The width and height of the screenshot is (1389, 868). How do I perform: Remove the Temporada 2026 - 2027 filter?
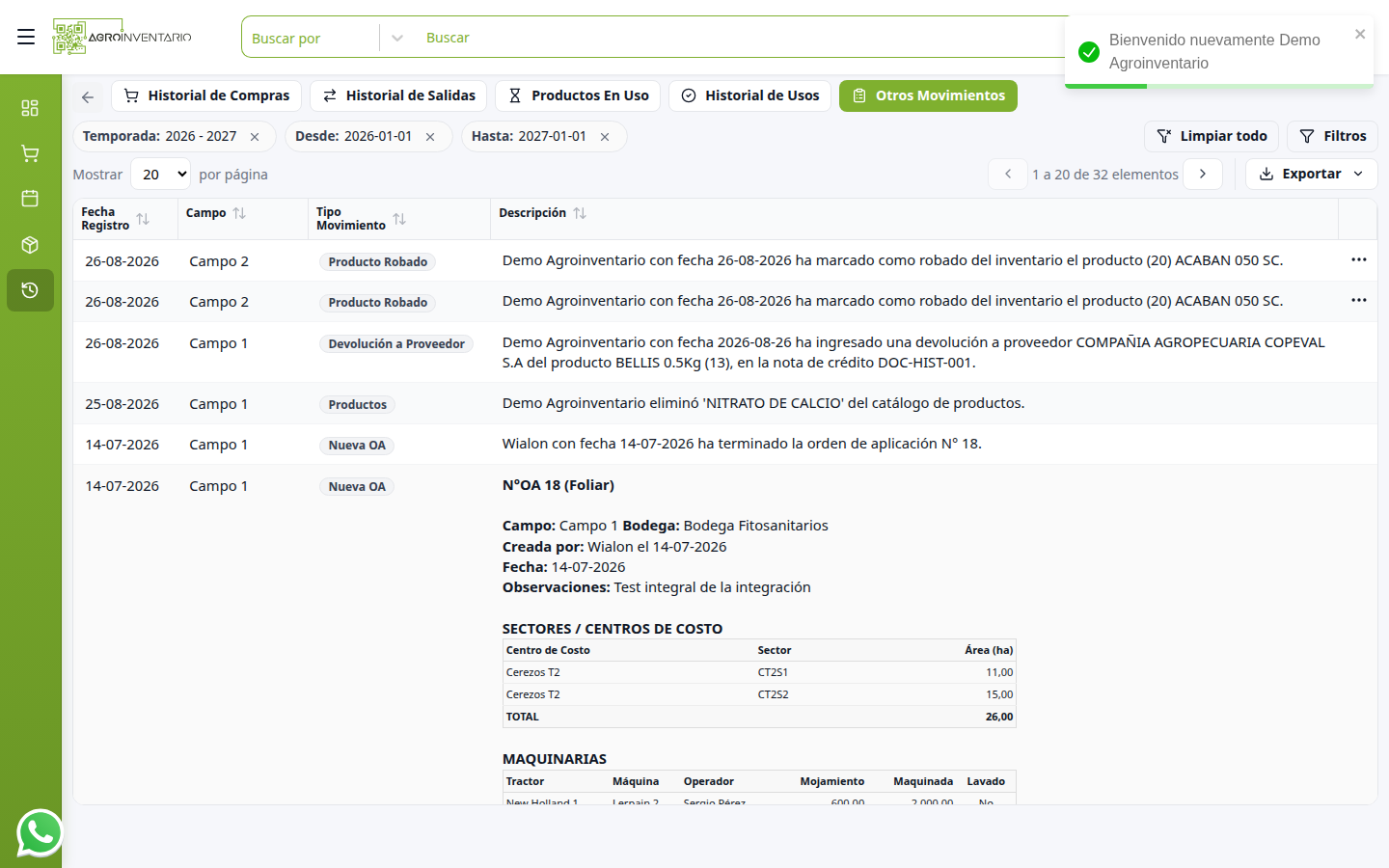[255, 137]
